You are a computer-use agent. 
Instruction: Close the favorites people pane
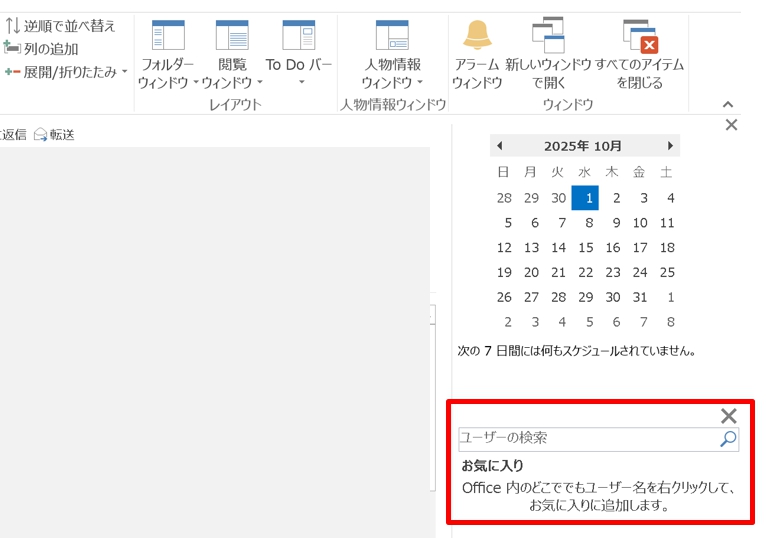[729, 416]
